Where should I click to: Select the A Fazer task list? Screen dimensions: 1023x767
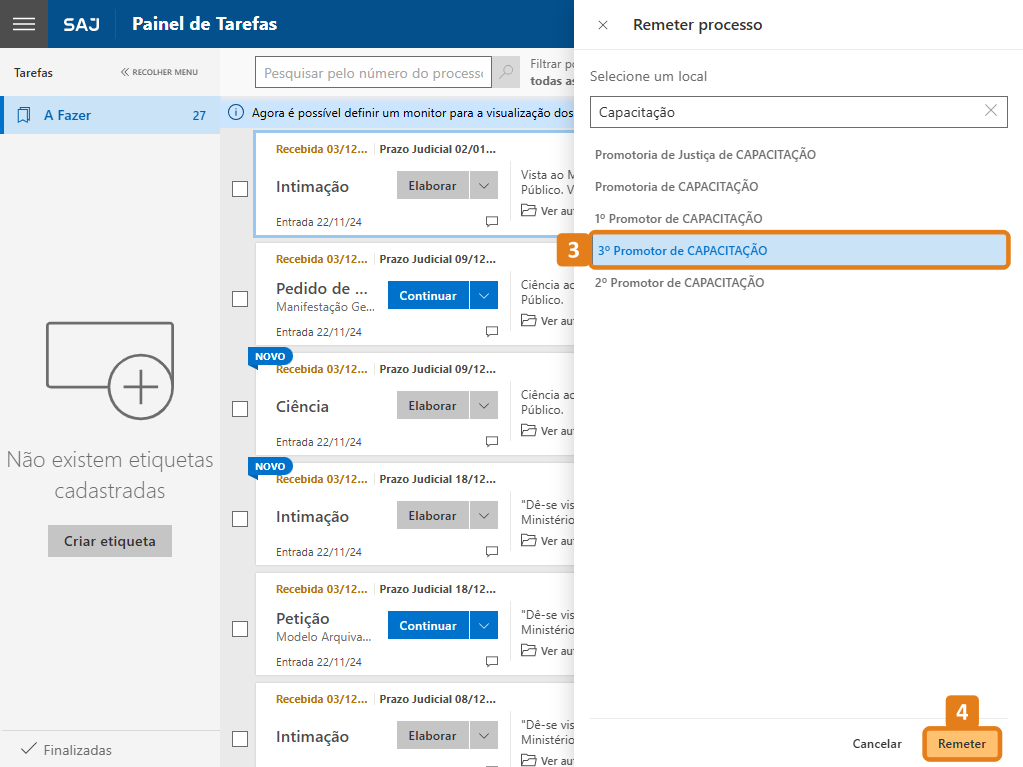coord(110,115)
